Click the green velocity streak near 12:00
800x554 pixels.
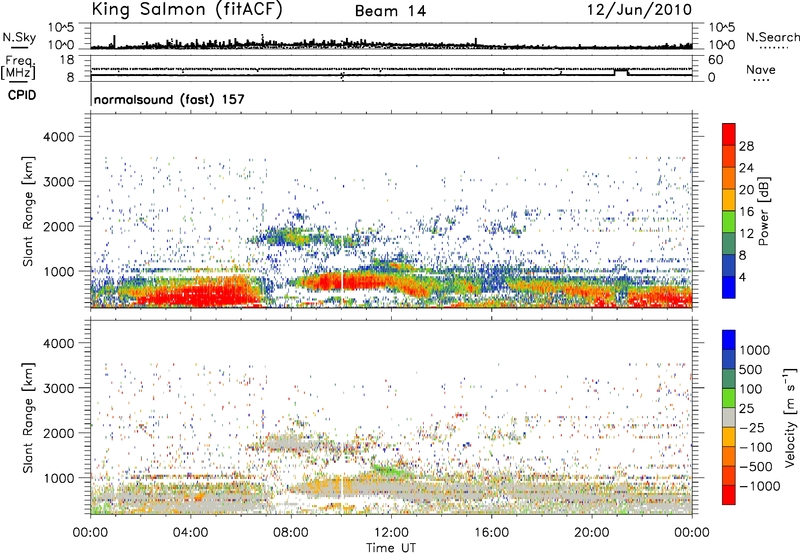click(390, 469)
